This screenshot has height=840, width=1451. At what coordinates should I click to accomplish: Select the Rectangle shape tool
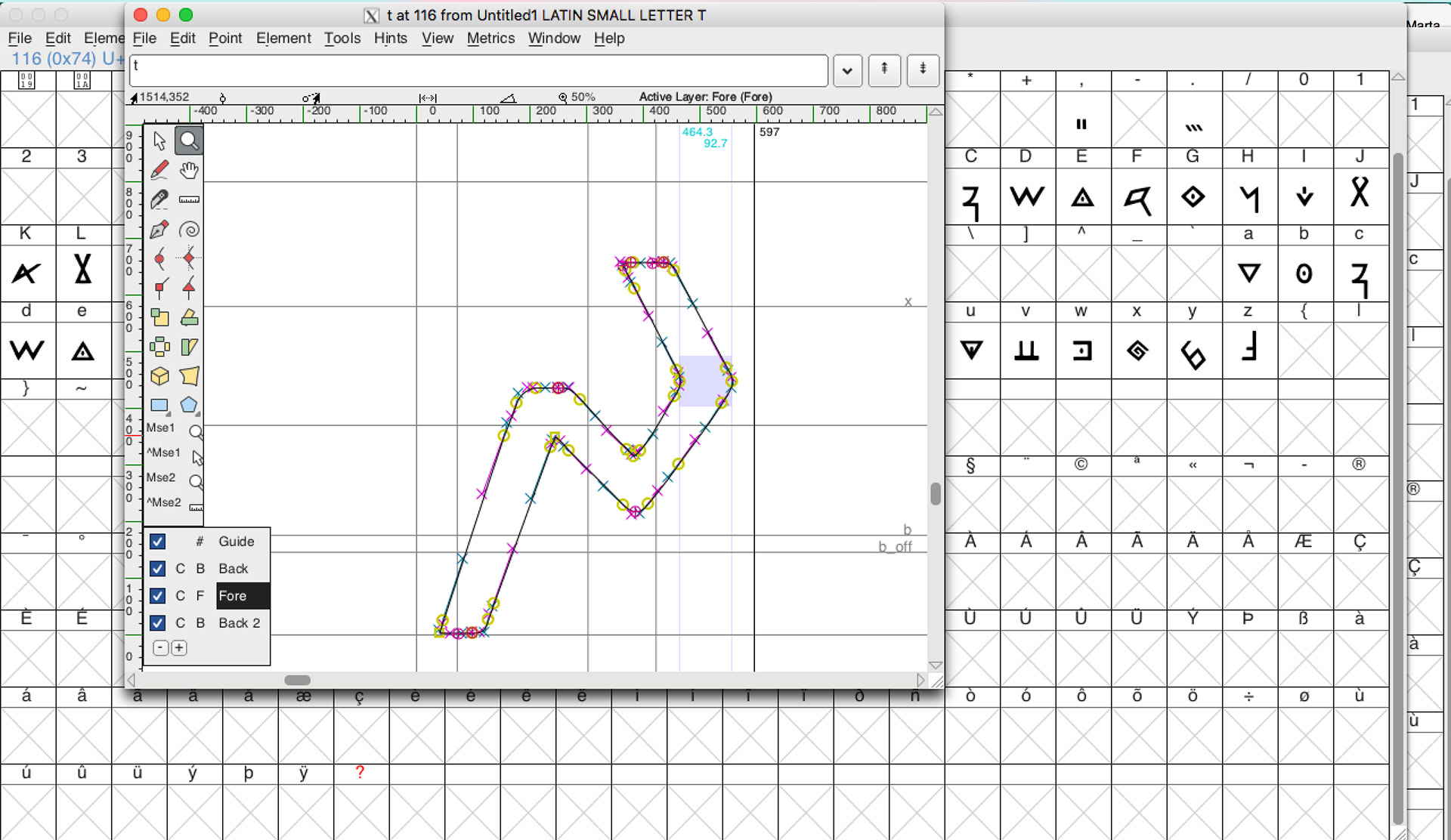[x=159, y=406]
